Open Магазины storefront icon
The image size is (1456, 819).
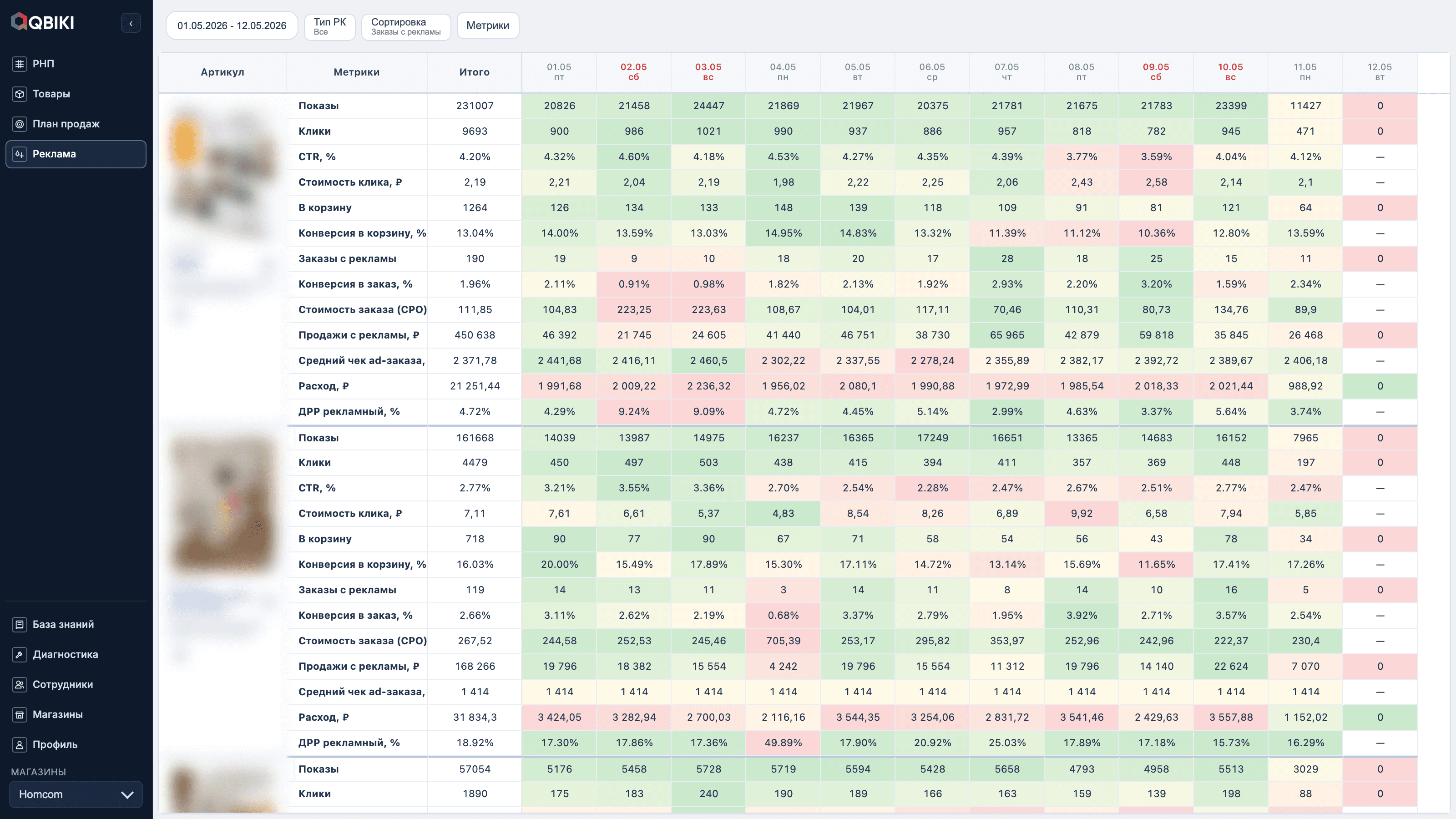click(20, 714)
